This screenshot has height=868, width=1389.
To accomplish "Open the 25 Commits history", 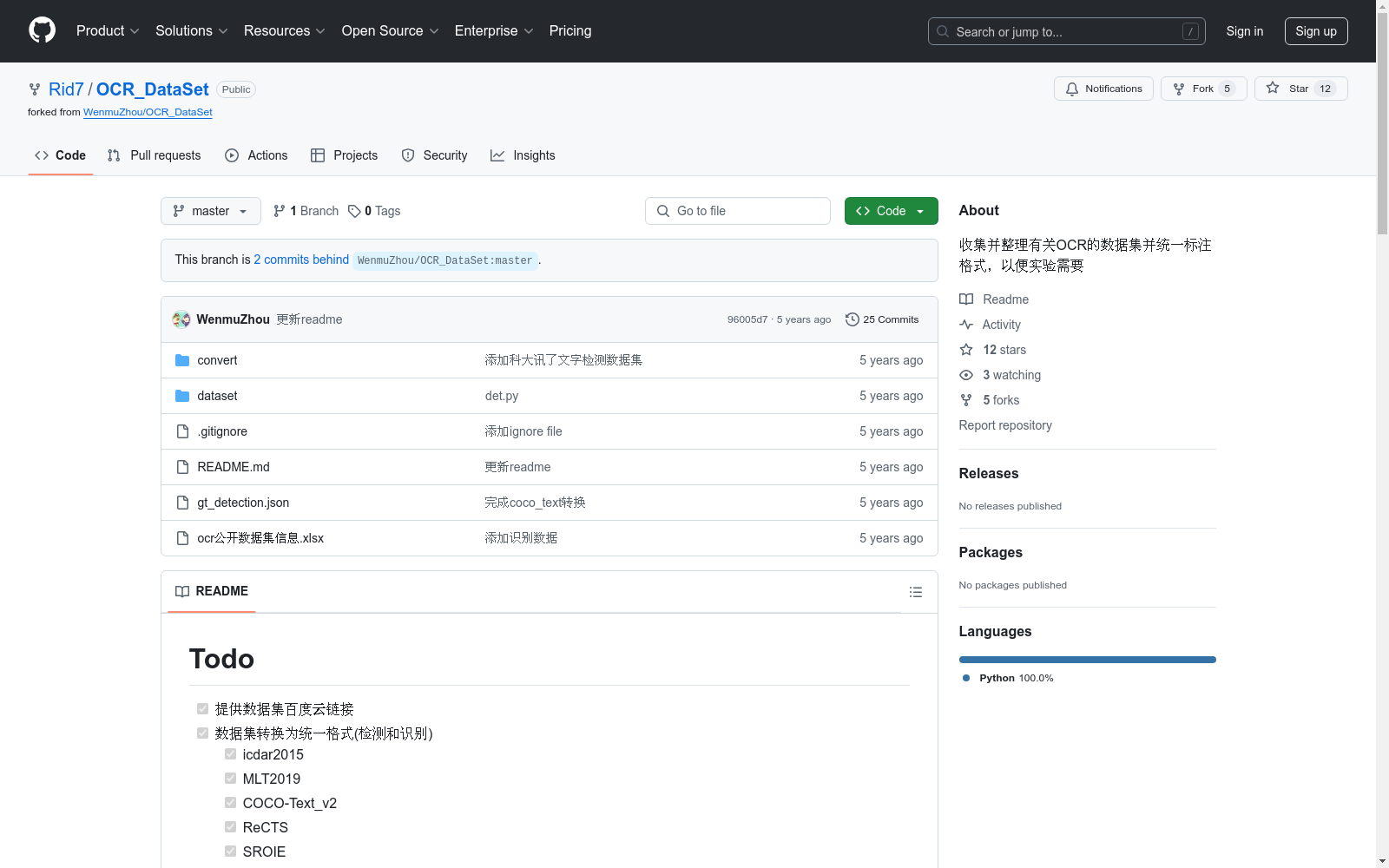I will point(882,319).
